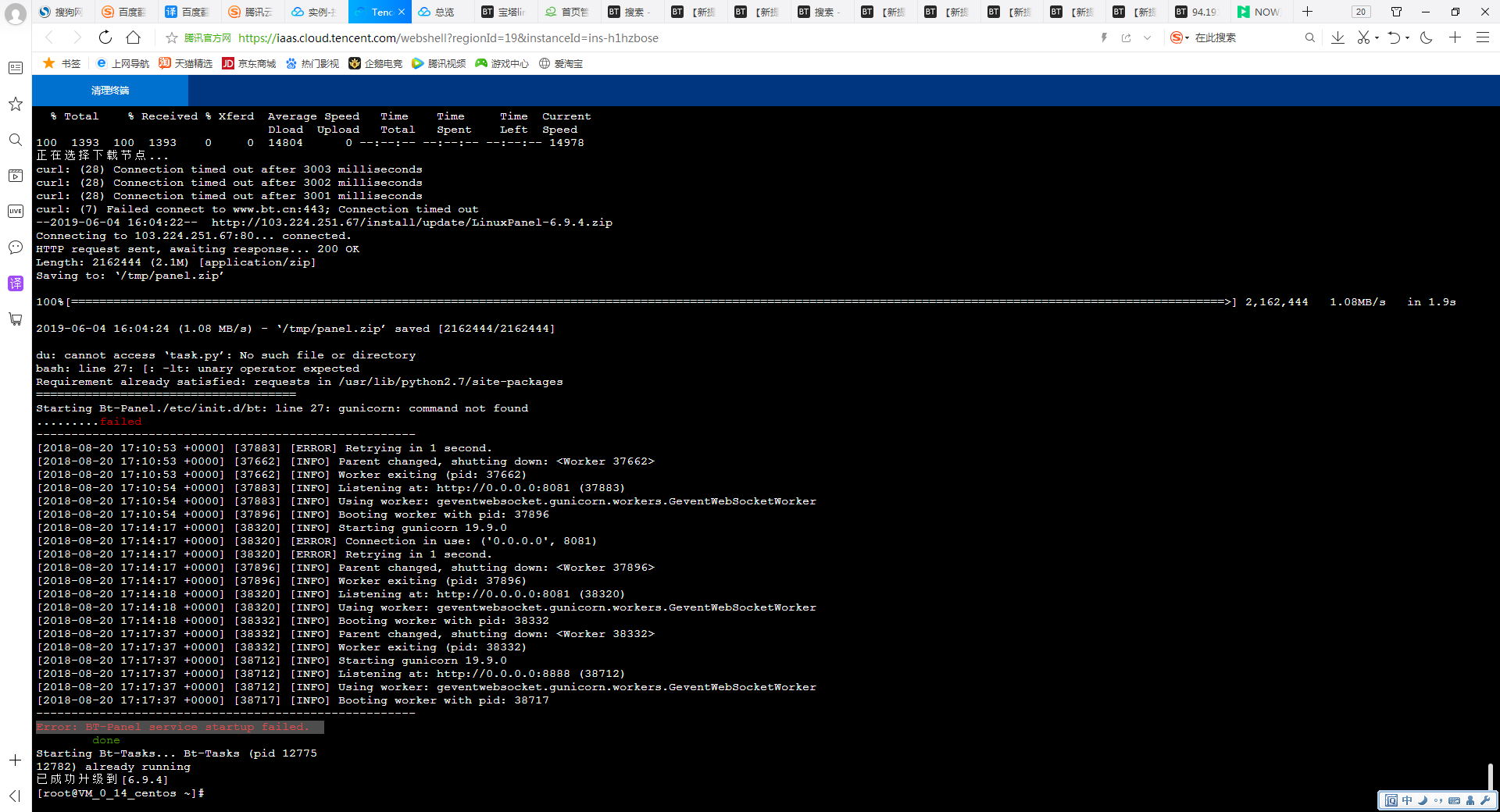Go to the browser home page
This screenshot has width=1500, height=812.
tap(134, 37)
